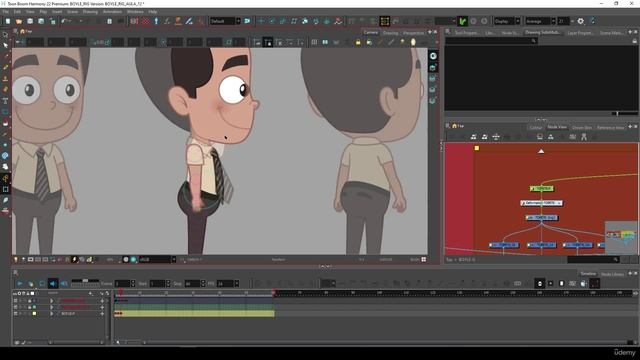
Task: Click the green render preview icon
Action: click(462, 21)
